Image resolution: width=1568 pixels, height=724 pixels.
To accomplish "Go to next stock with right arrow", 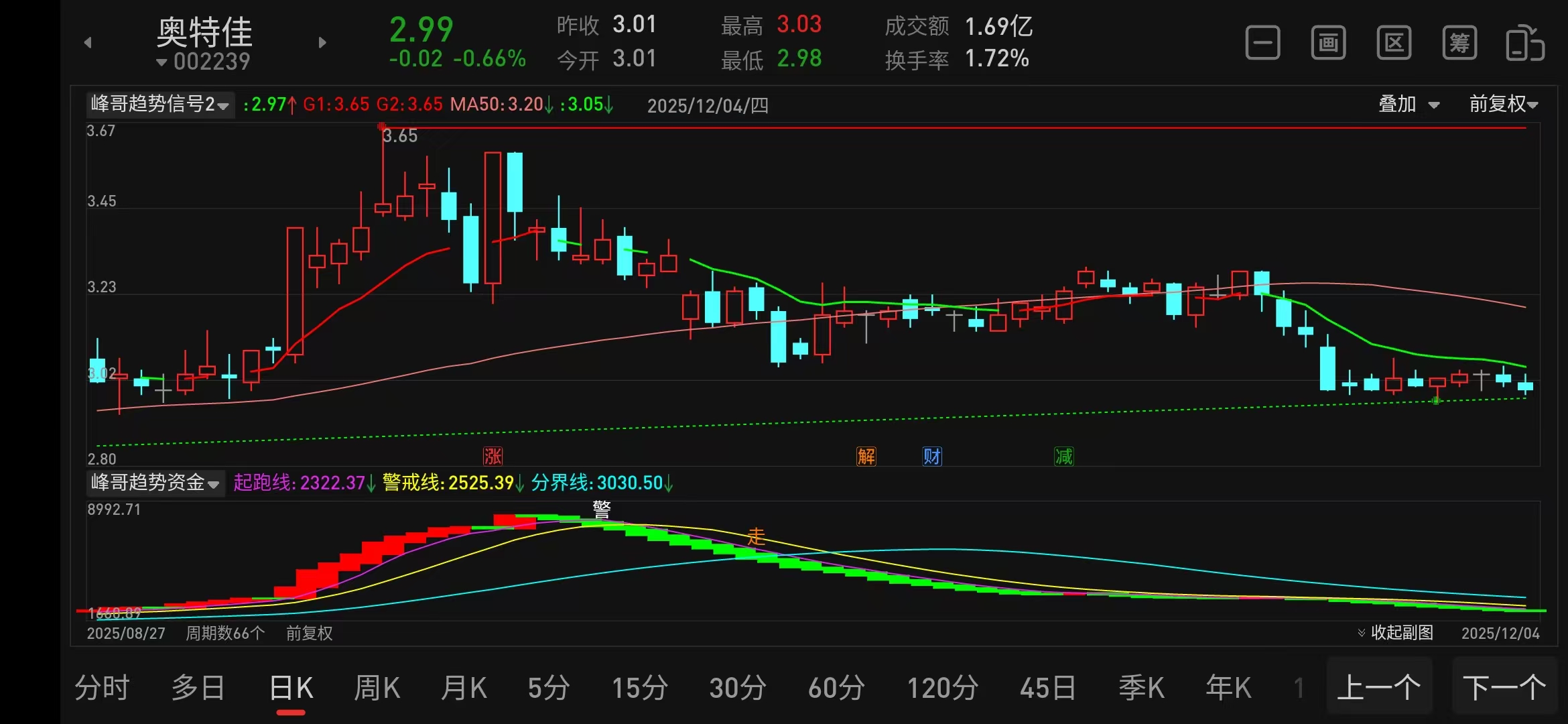I will [322, 43].
